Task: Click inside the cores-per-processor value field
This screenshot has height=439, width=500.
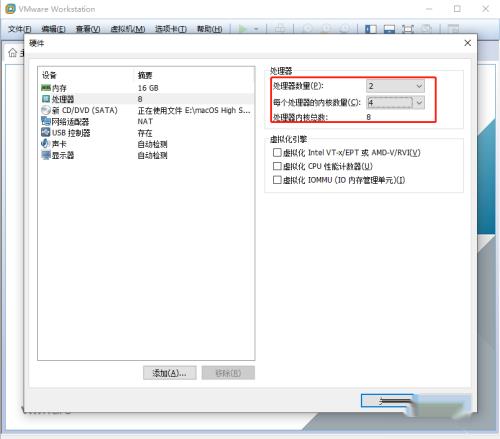Action: (x=390, y=103)
